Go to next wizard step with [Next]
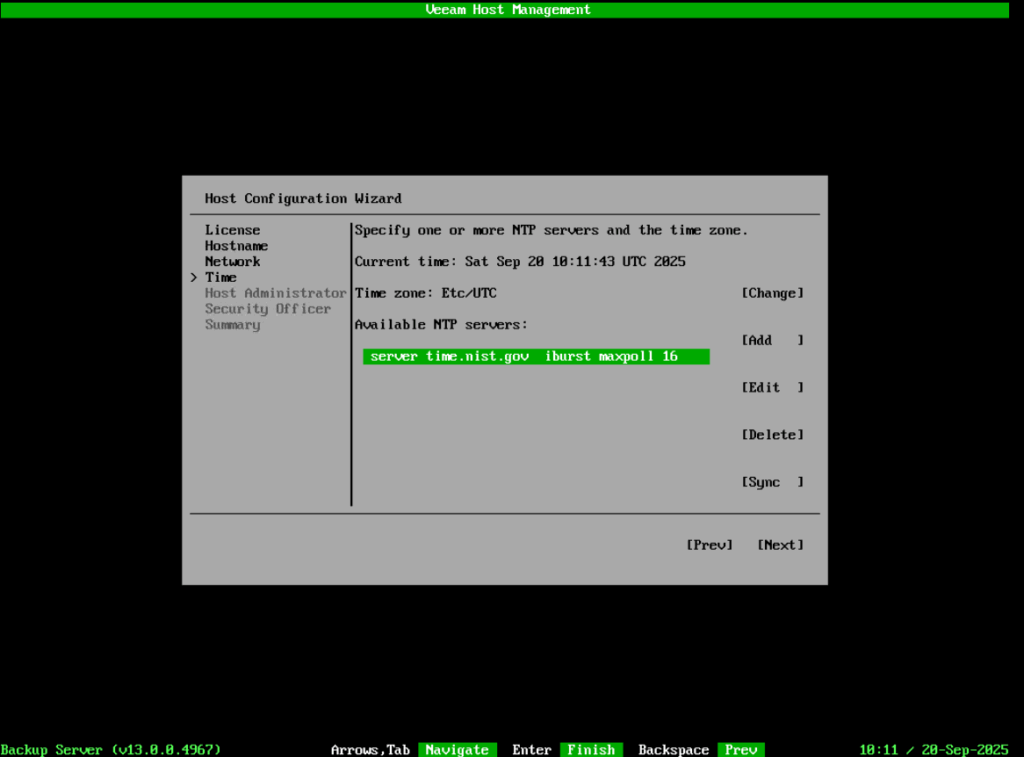 coord(780,545)
